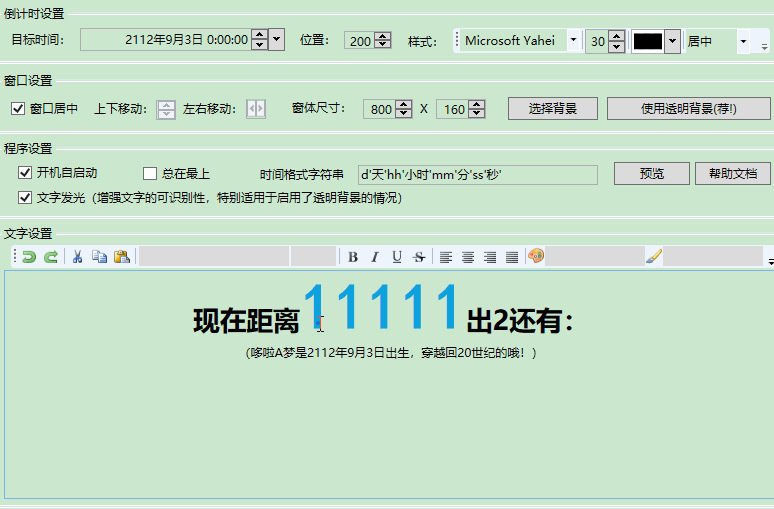
Task: Click the 选择背景 button
Action: [x=553, y=109]
